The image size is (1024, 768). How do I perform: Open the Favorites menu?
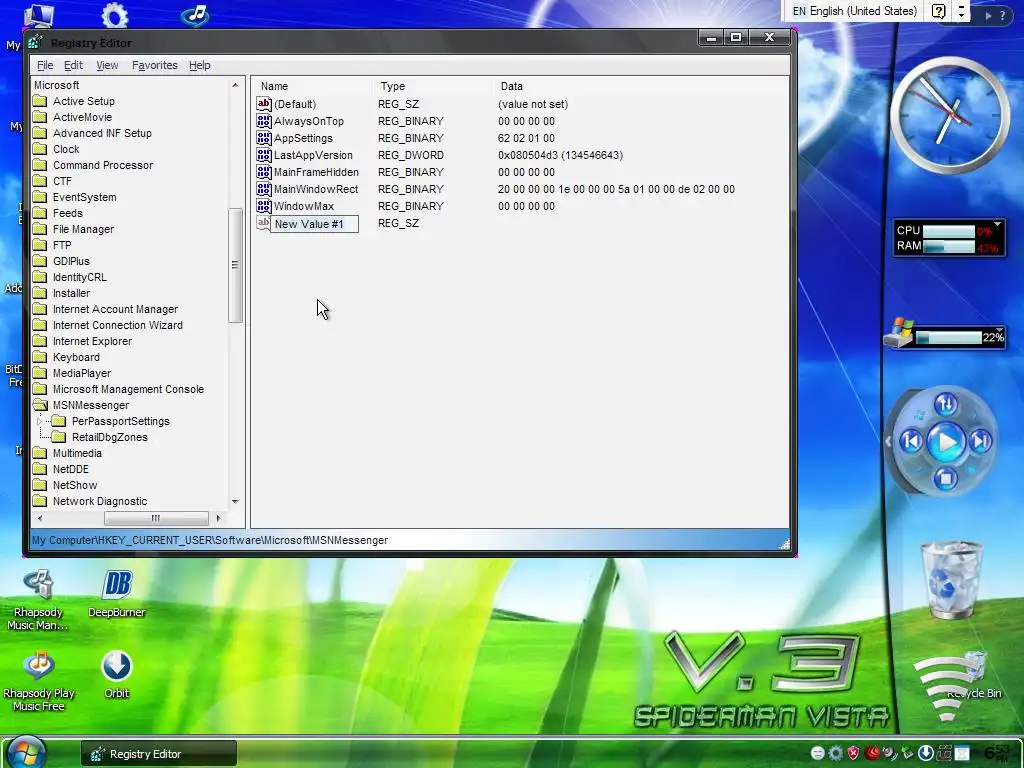[155, 65]
